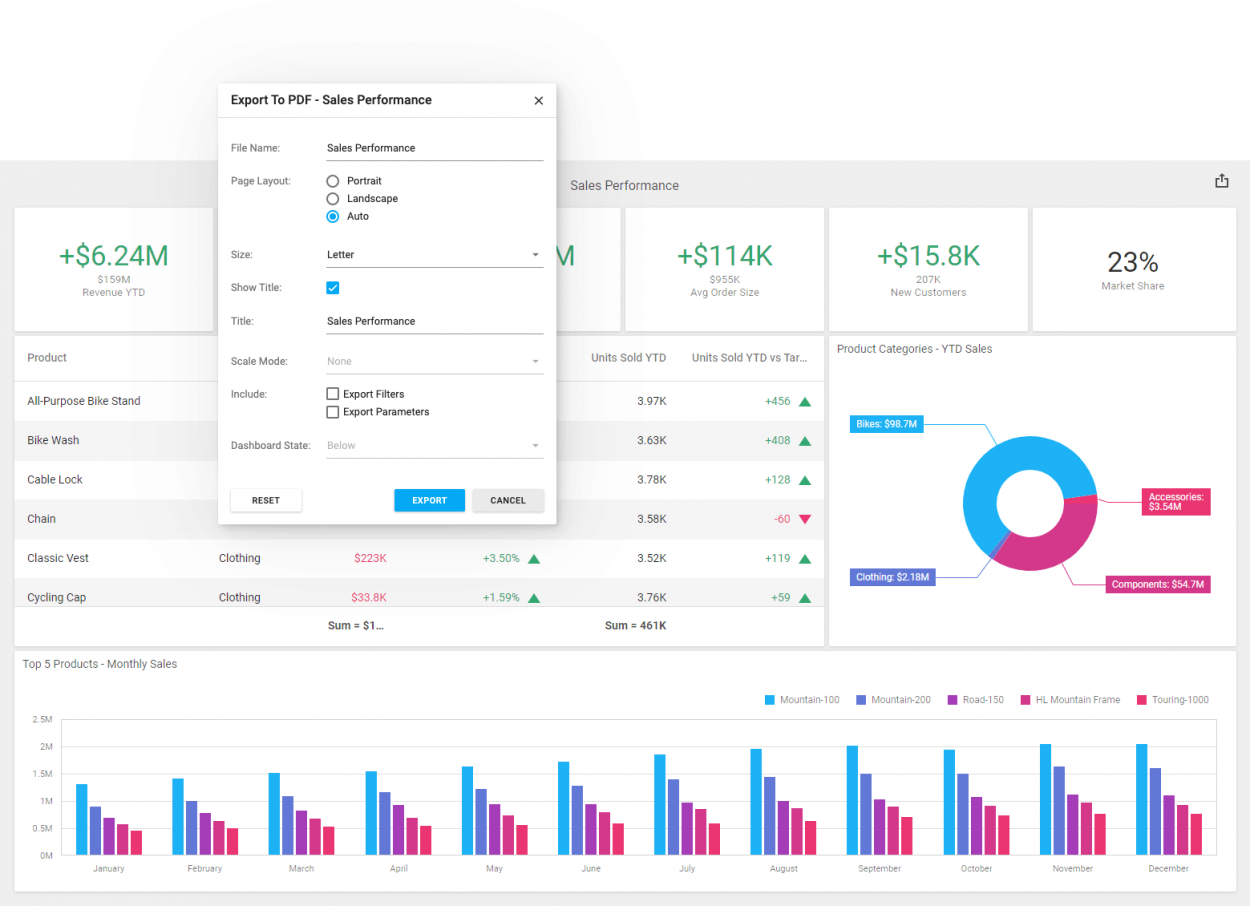
Task: Click the EXPORT button
Action: coord(429,500)
